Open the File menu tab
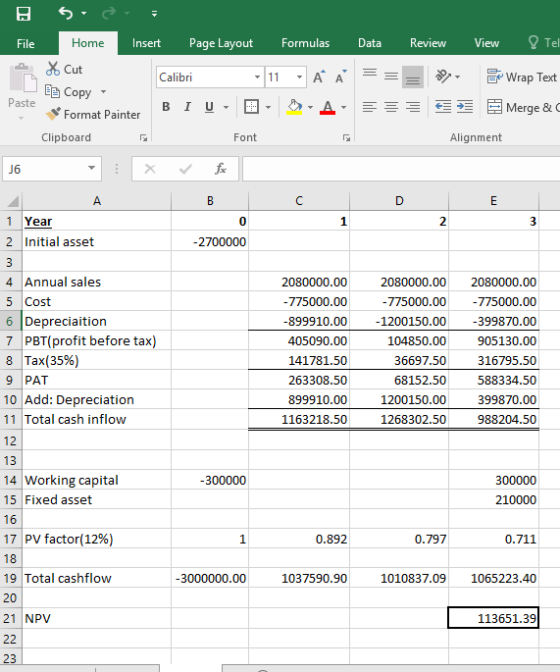The height and width of the screenshot is (672, 560). click(x=26, y=43)
